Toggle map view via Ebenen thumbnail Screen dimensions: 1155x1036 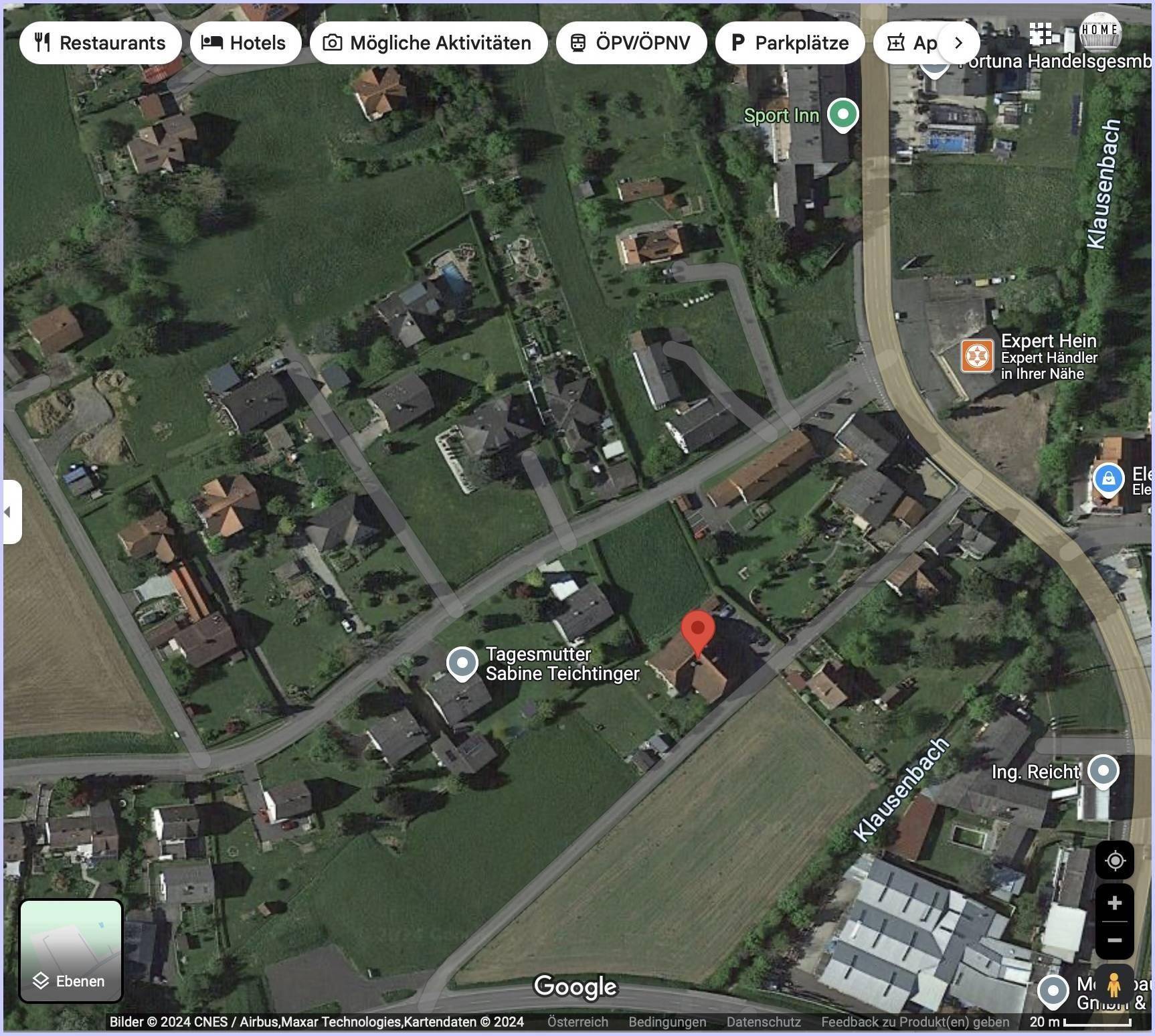(71, 950)
